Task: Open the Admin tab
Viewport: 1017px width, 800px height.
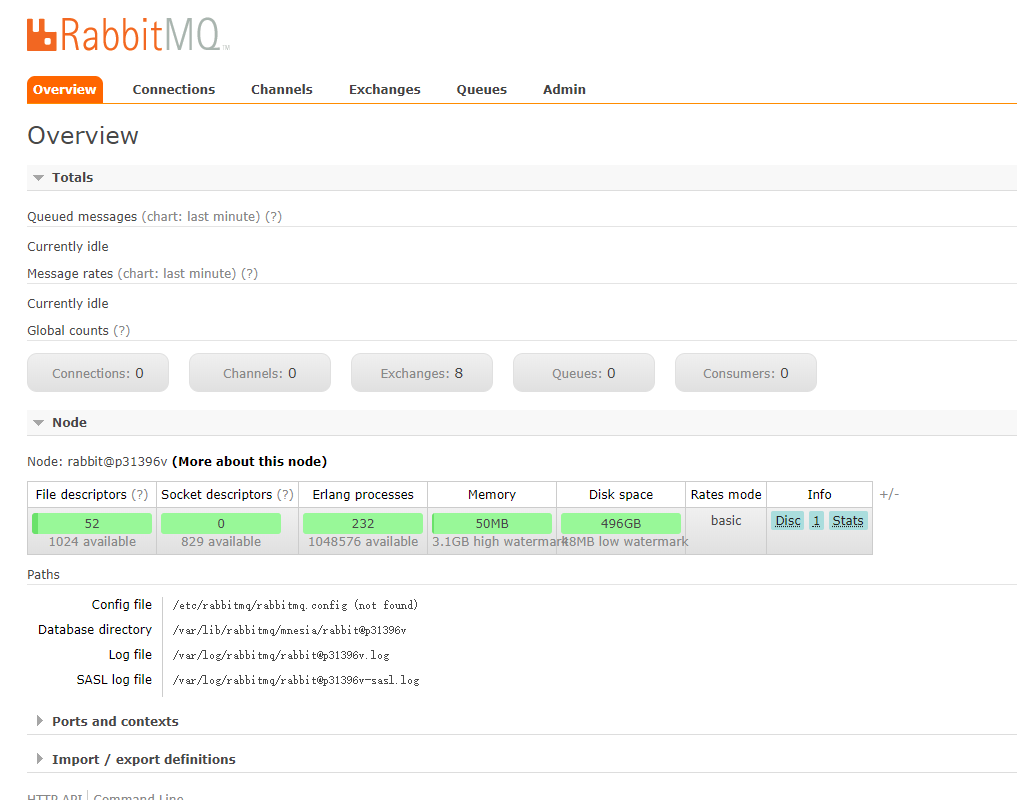Action: tap(564, 90)
